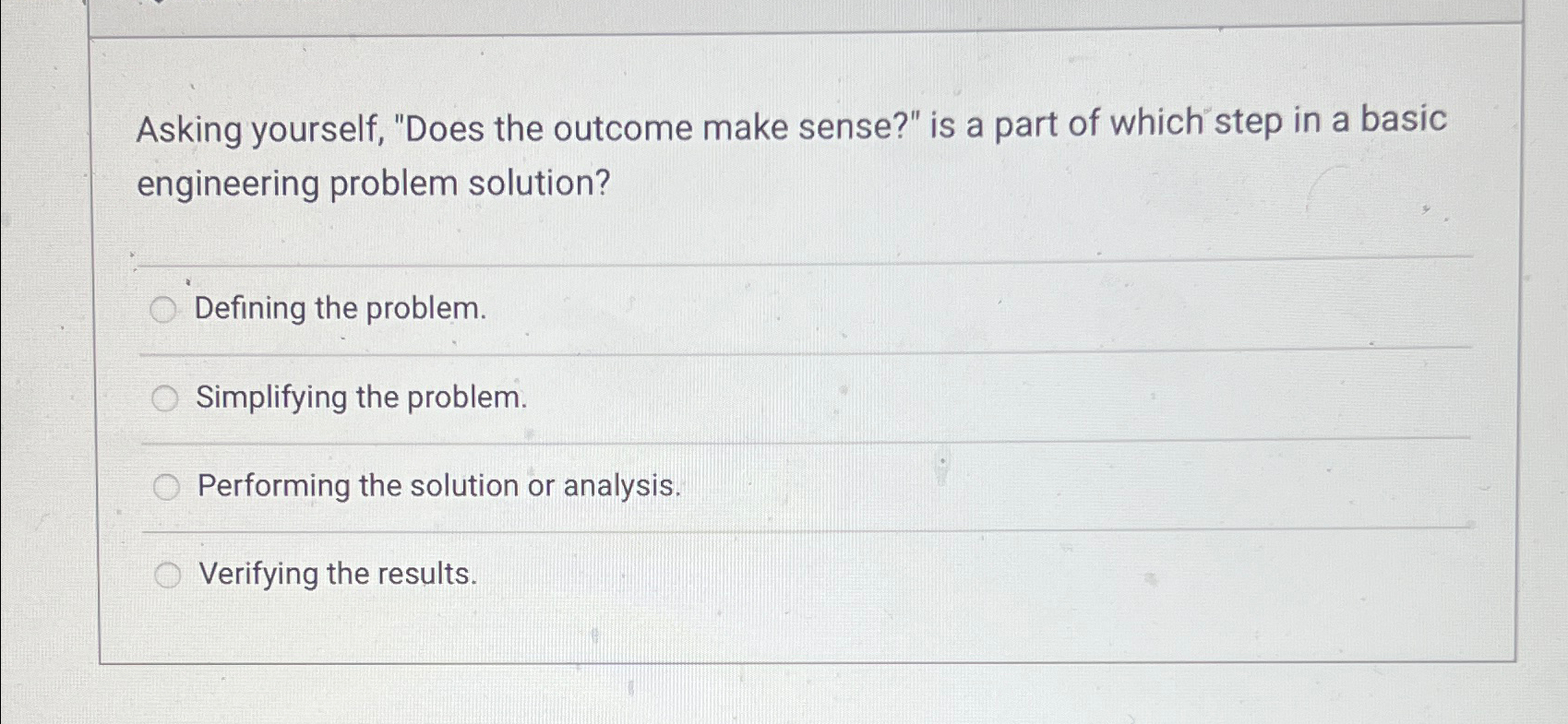
Task: Click the 'Verifying the results' answer label
Action: [336, 574]
